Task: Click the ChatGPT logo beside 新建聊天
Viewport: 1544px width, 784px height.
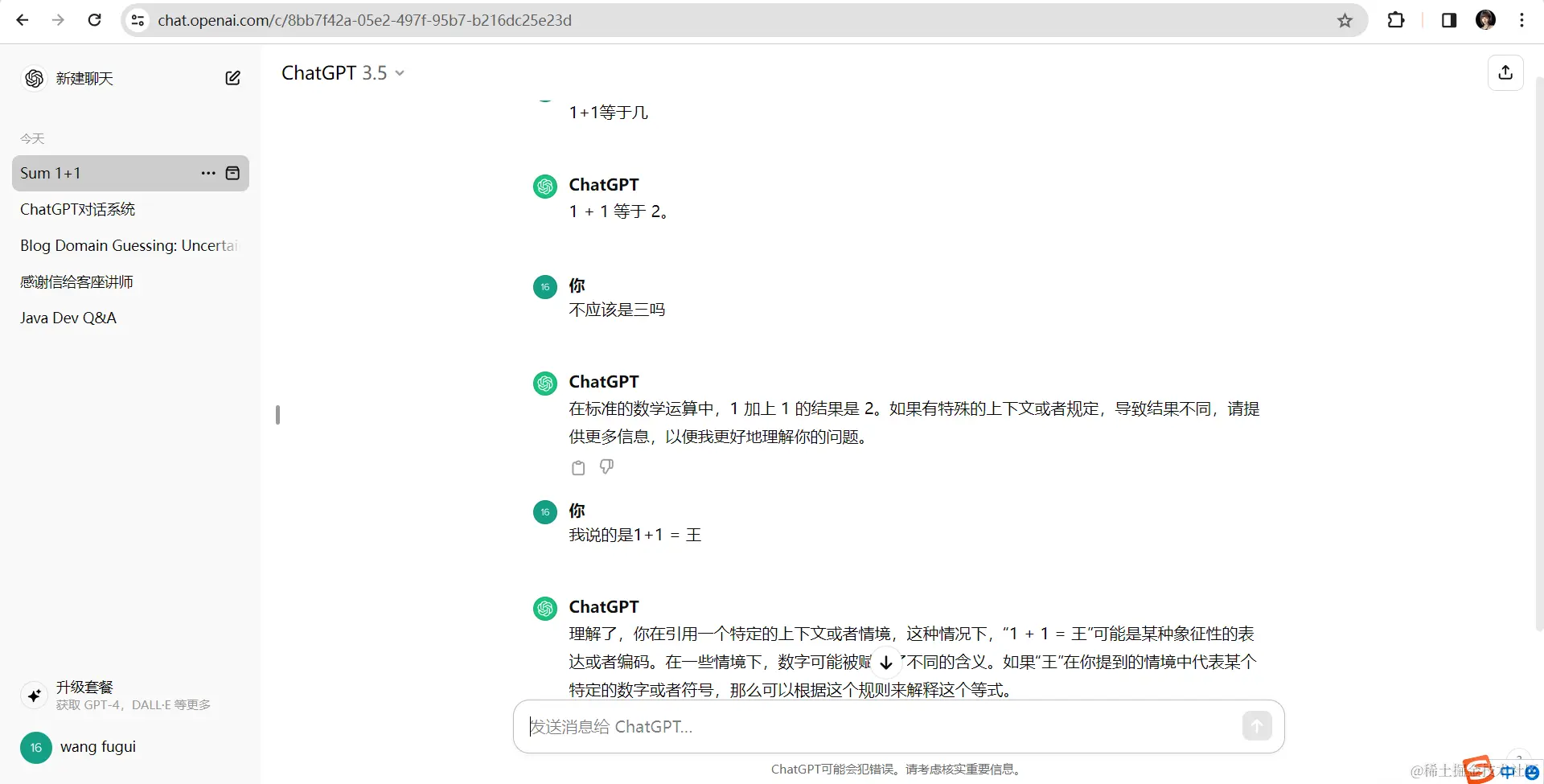Action: (x=34, y=78)
